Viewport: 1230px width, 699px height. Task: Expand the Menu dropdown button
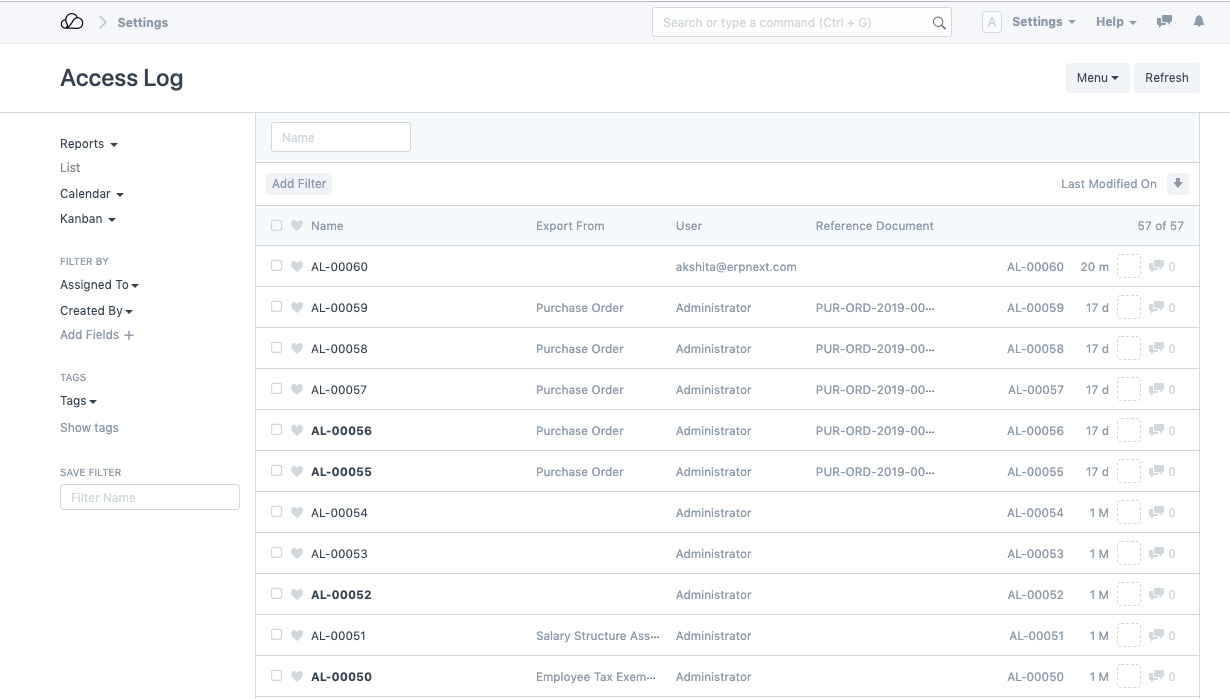tap(1097, 78)
